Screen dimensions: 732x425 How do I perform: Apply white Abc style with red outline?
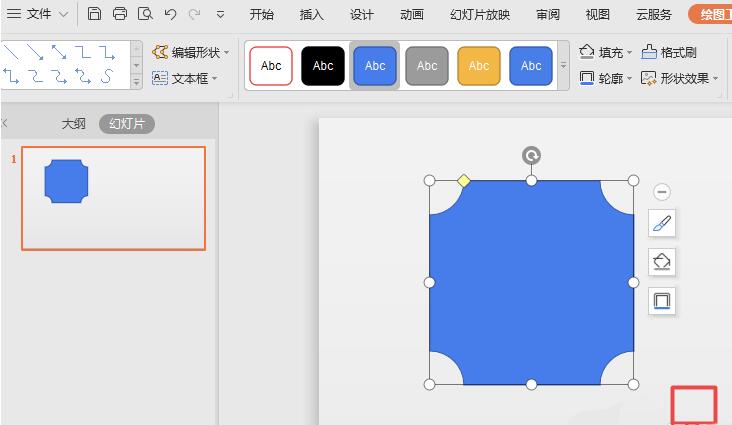coord(271,66)
